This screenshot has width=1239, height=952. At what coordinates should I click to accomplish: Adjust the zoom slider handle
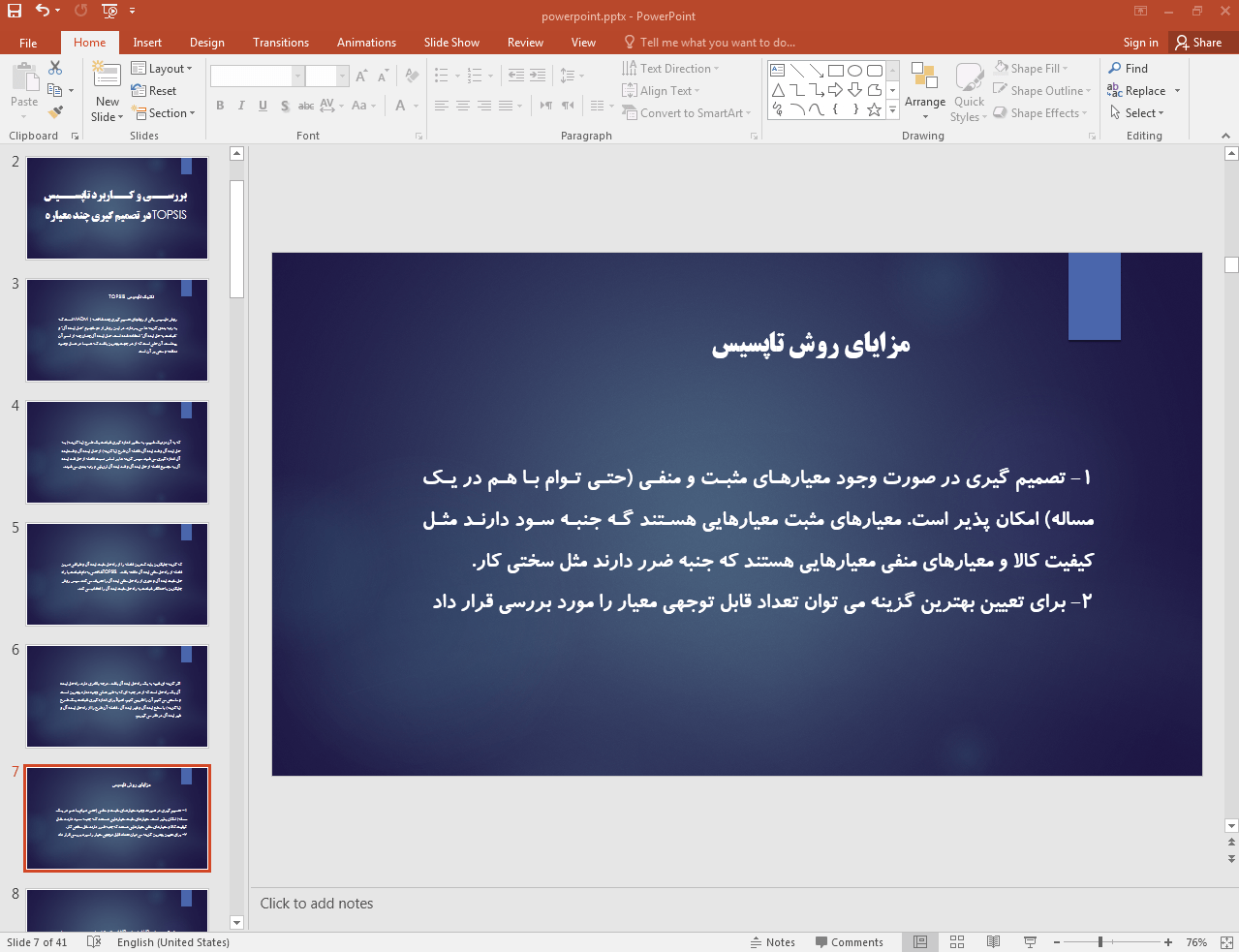pos(1100,942)
